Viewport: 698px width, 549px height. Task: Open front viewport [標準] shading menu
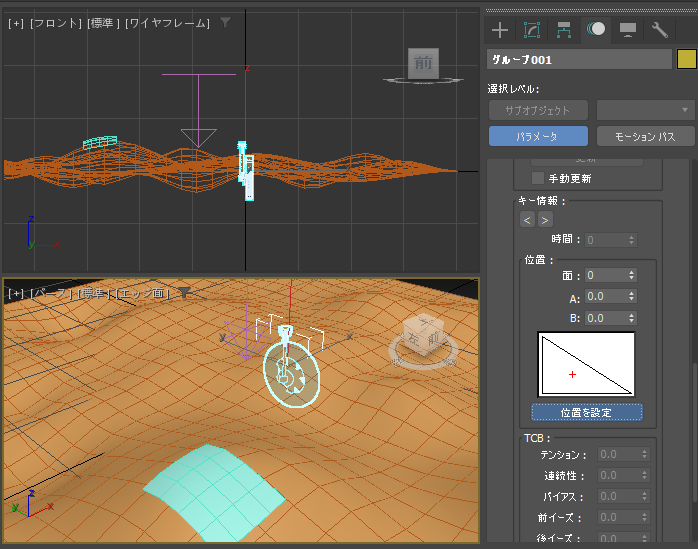(103, 23)
